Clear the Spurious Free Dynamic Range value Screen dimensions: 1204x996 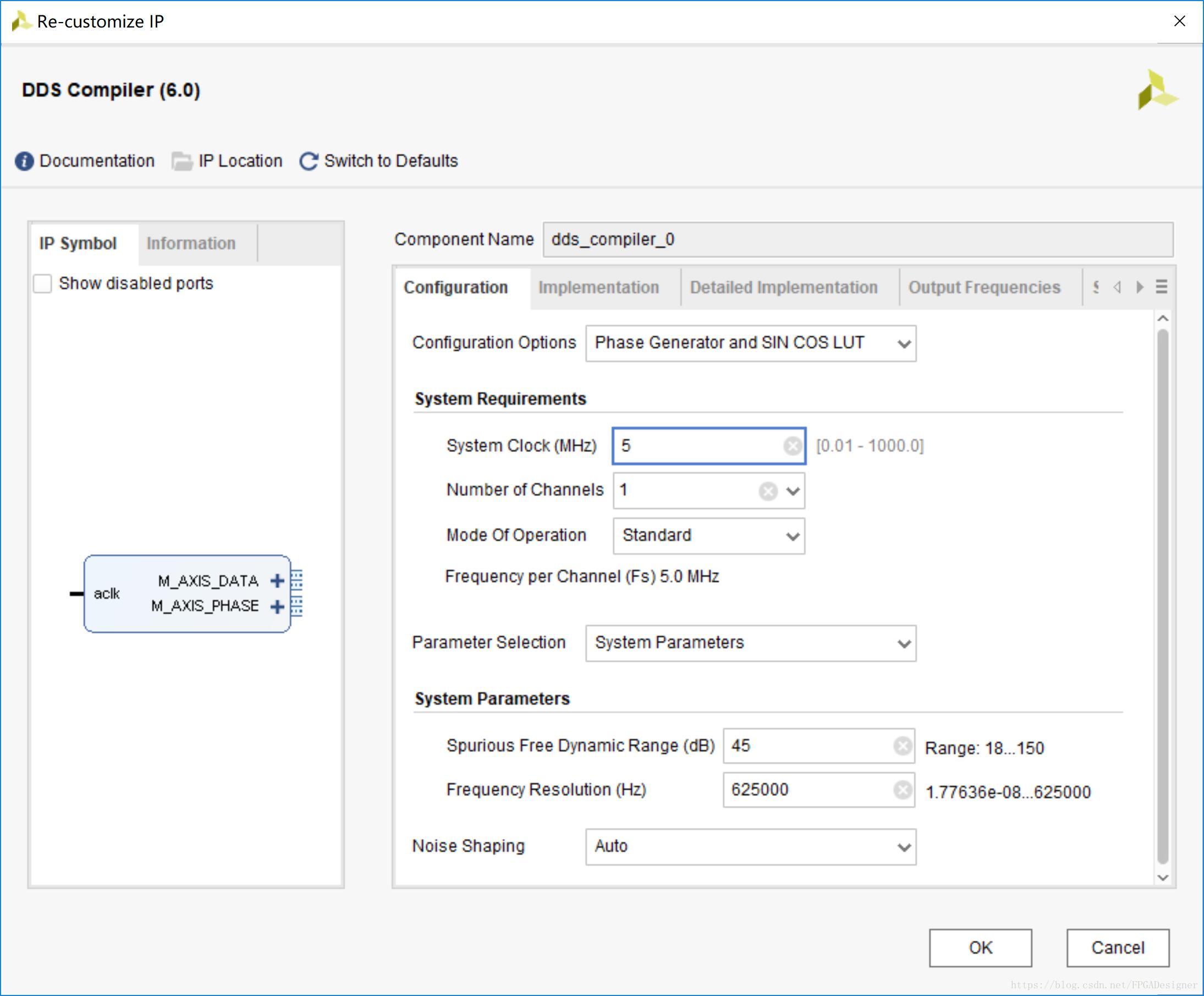click(x=903, y=746)
